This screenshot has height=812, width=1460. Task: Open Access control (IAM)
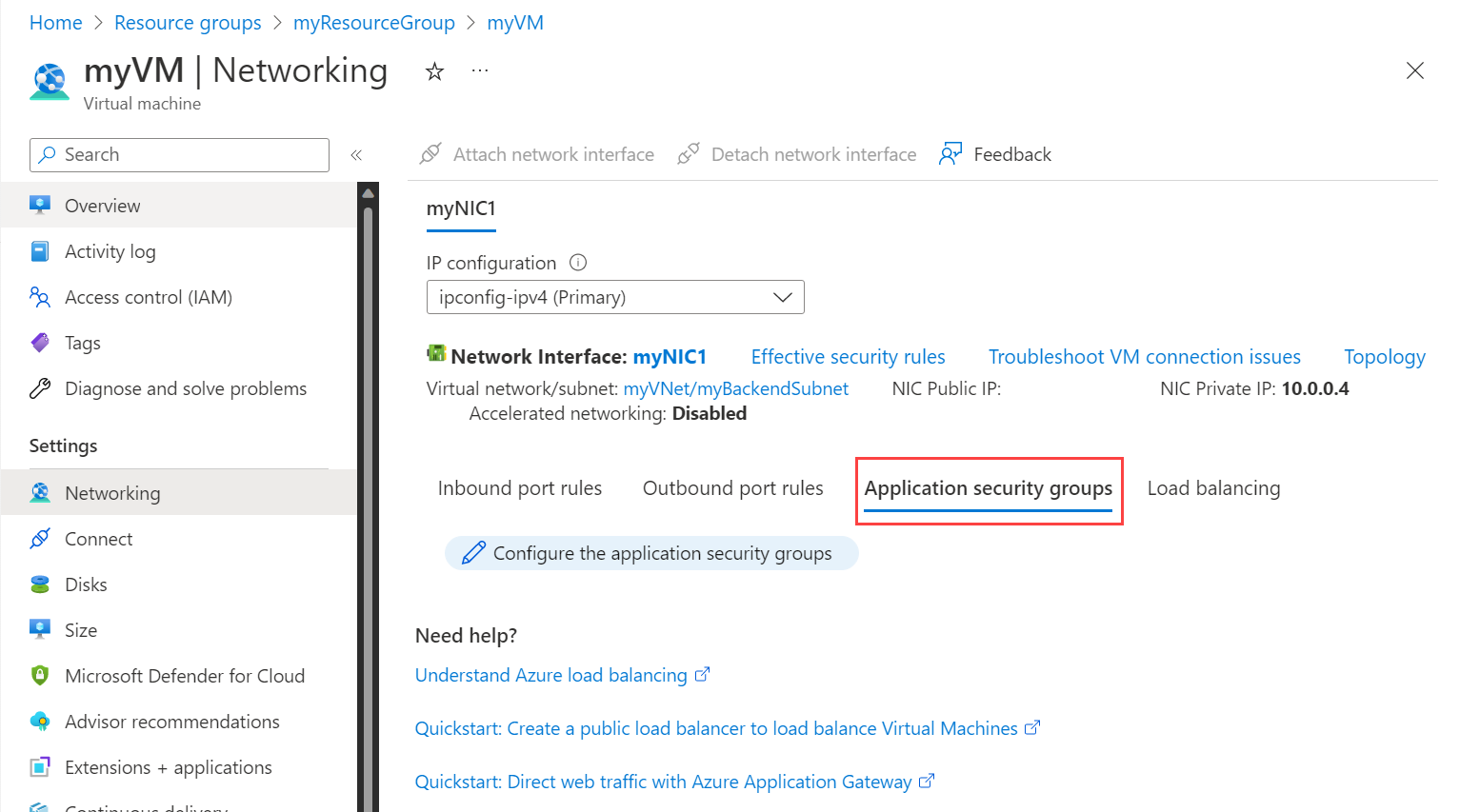click(148, 296)
